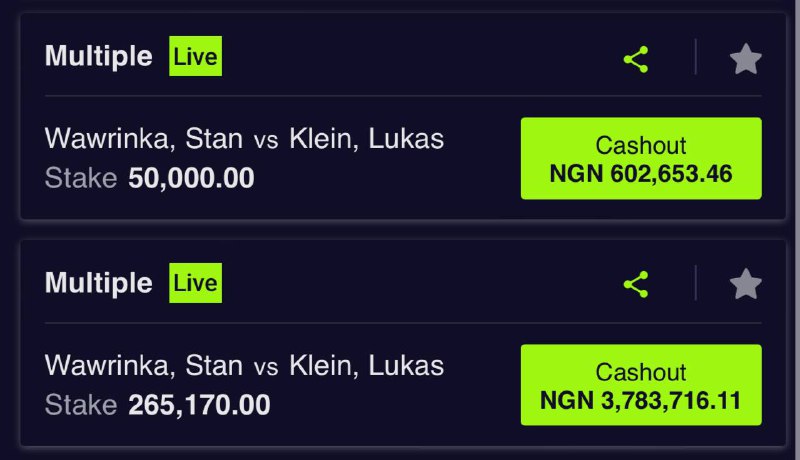This screenshot has height=460, width=800.
Task: Click the Stake label beside 265,170.00
Action: coord(82,405)
